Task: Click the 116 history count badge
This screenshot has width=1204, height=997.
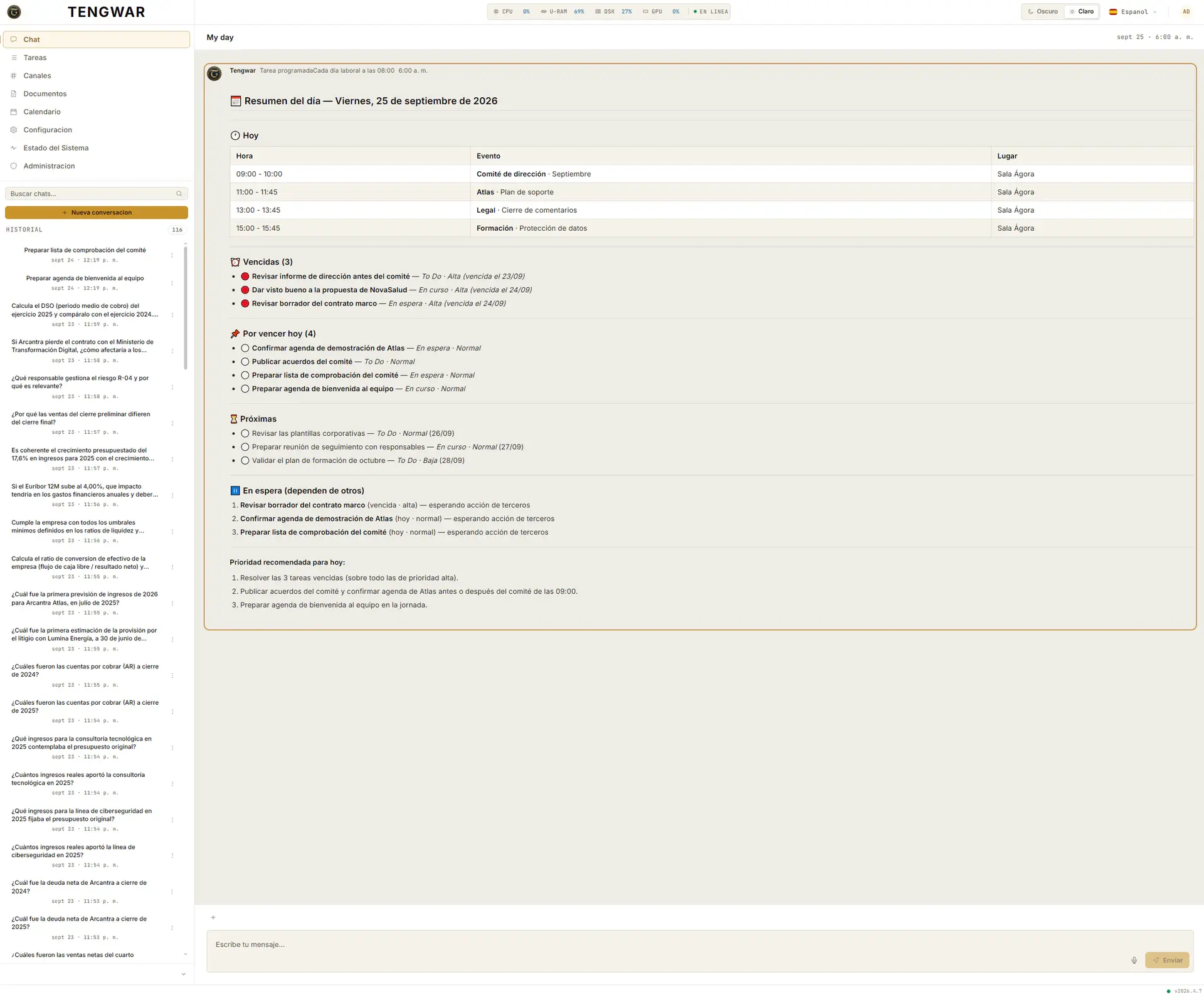Action: point(177,230)
